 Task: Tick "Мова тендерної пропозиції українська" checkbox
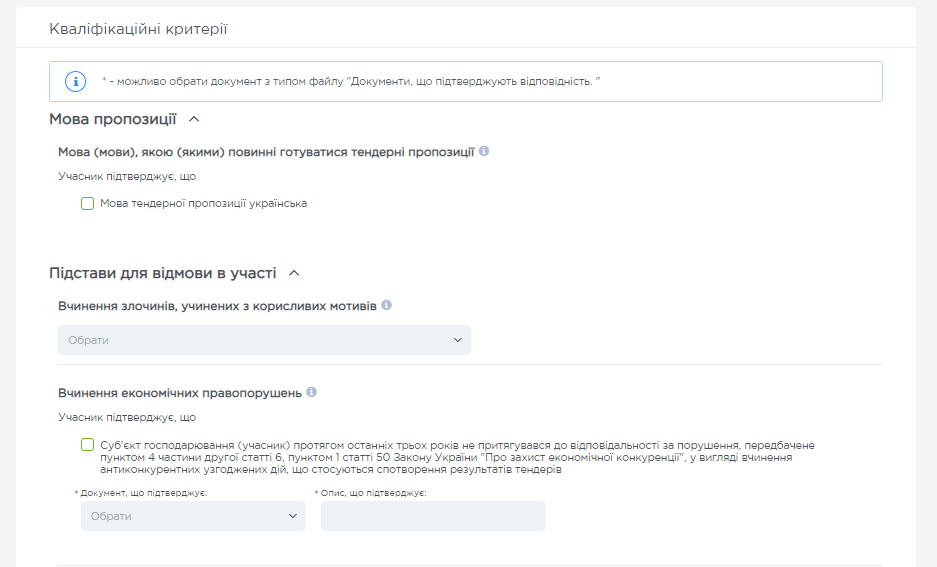coord(88,204)
